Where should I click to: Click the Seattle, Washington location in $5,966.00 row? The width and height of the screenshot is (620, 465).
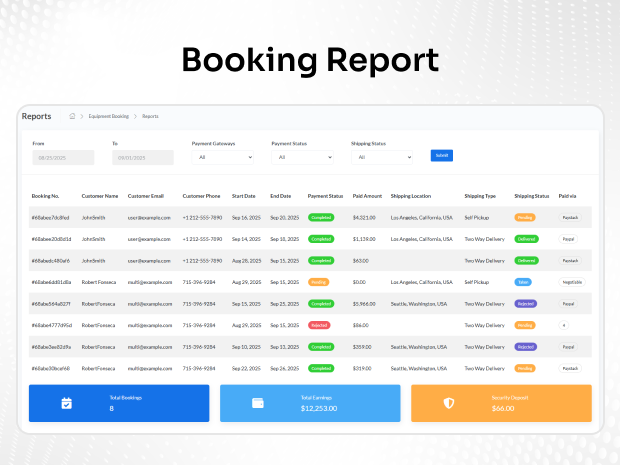pyautogui.click(x=419, y=304)
